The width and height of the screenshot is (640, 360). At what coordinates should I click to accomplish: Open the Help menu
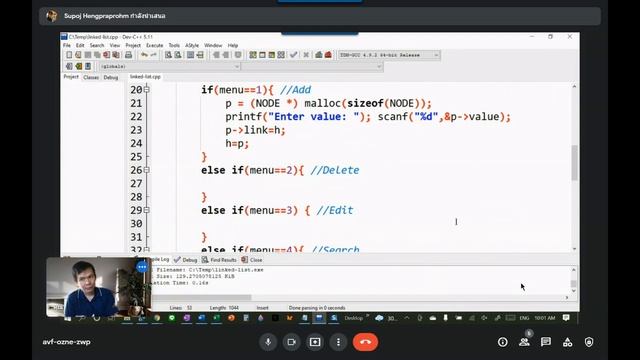[233, 45]
